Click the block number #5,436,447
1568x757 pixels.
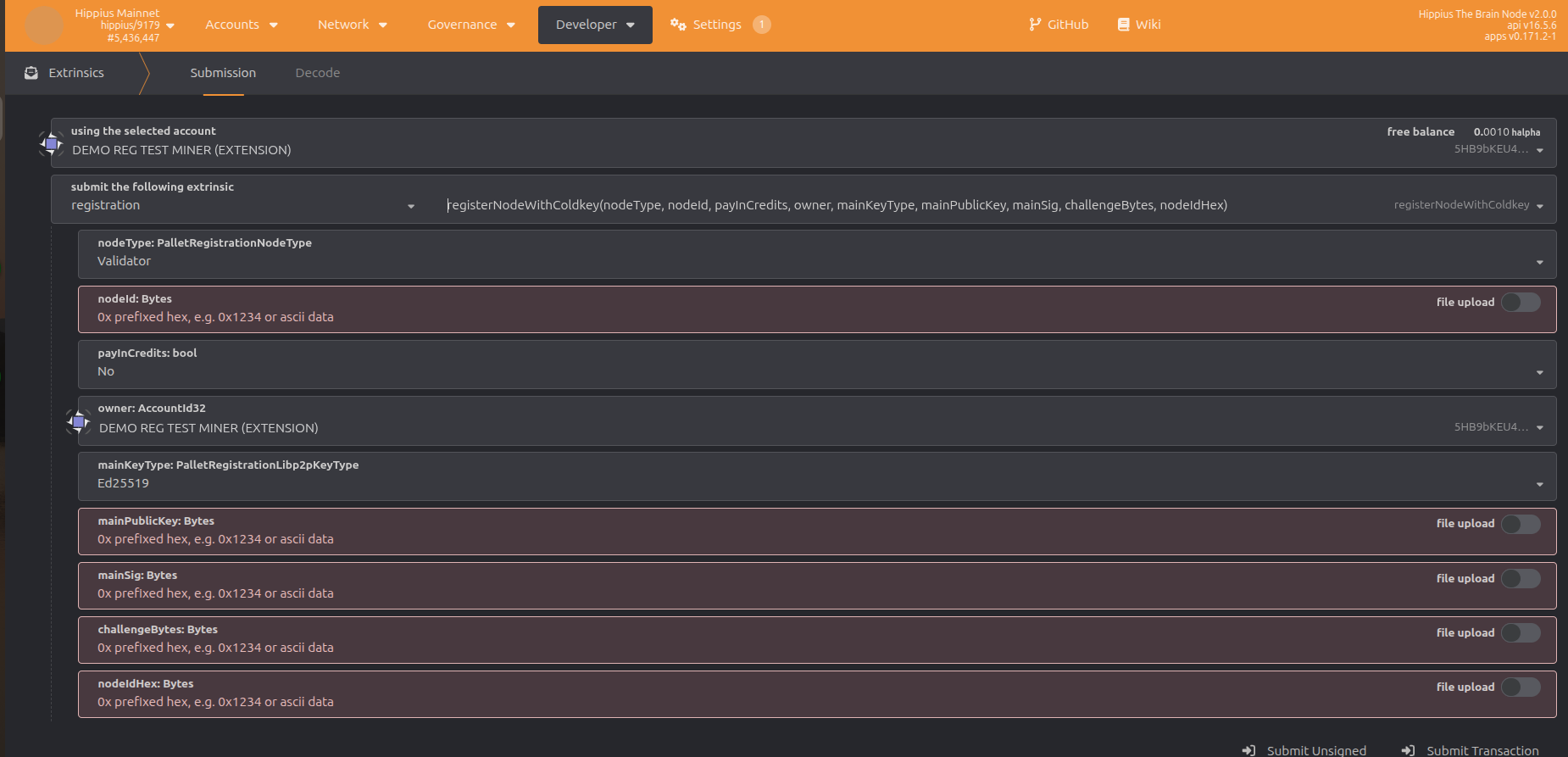[x=133, y=38]
